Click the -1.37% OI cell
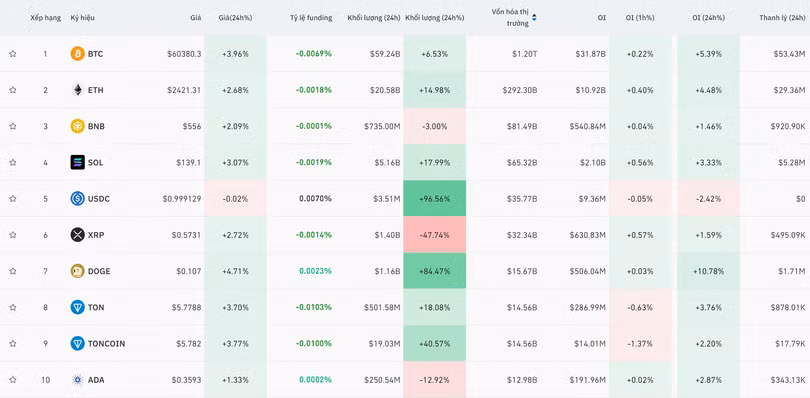 640,343
